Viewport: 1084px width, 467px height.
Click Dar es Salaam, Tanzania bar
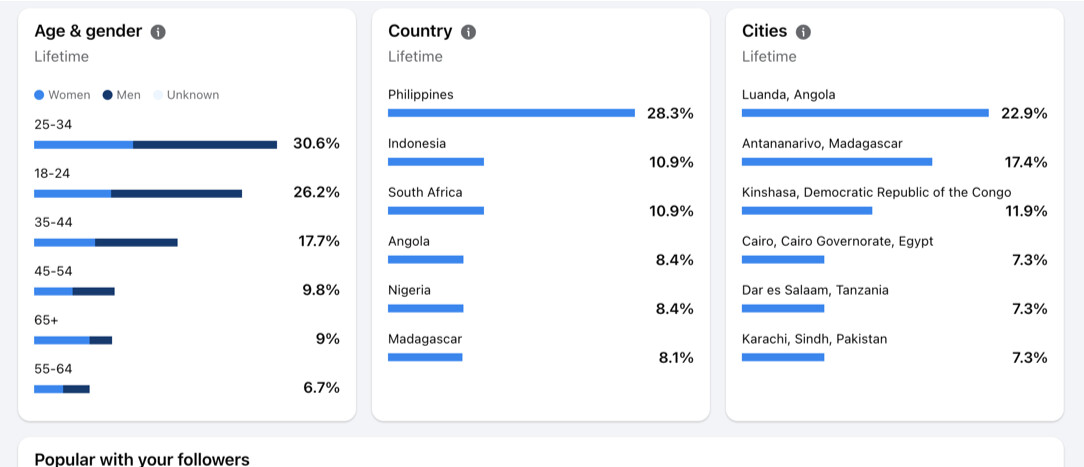tap(783, 308)
